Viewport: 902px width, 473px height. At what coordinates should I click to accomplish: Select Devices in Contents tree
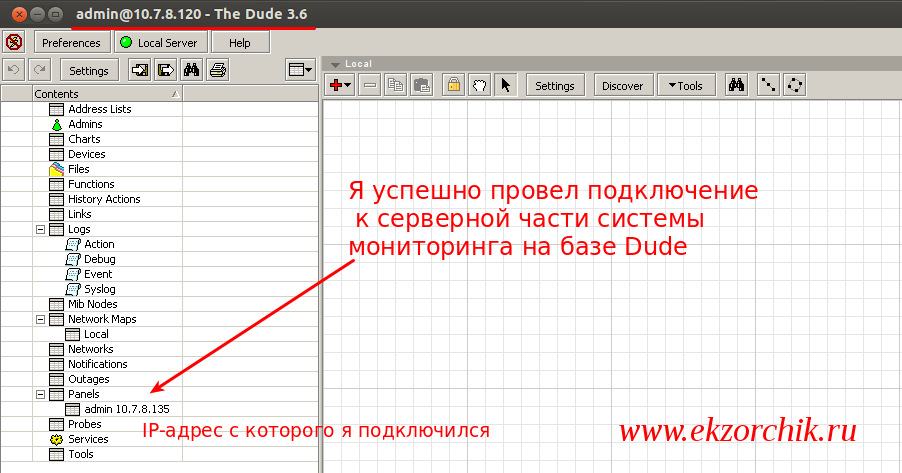tap(87, 154)
